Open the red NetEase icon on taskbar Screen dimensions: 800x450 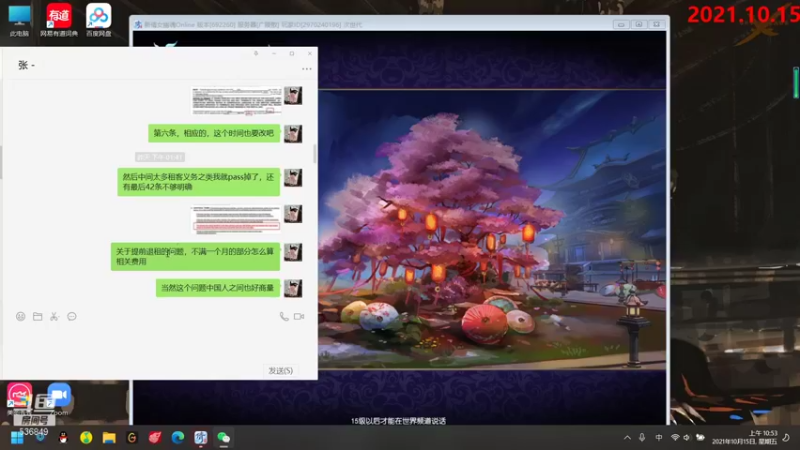pyautogui.click(x=155, y=438)
